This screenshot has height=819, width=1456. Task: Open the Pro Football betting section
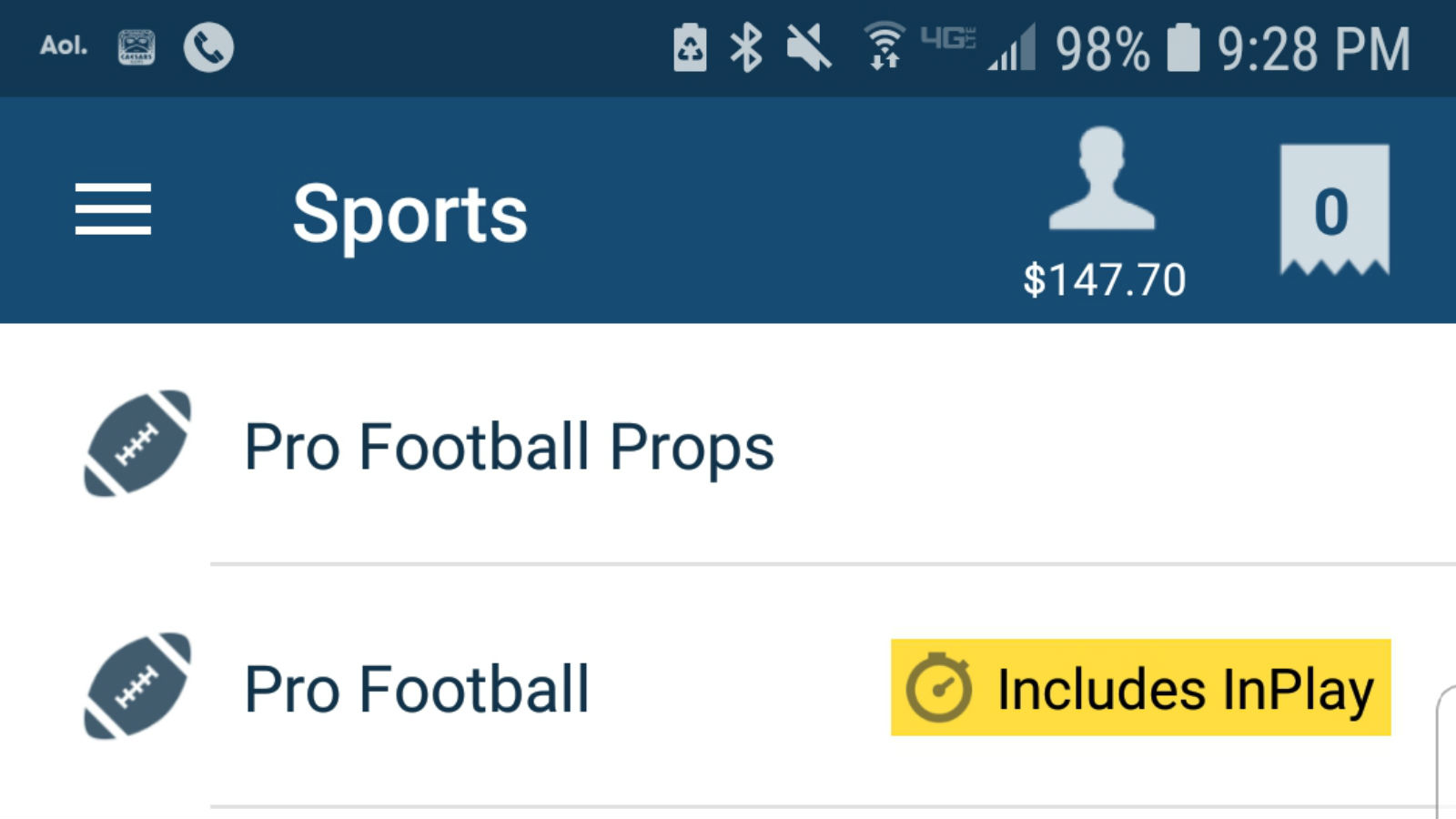(x=417, y=689)
